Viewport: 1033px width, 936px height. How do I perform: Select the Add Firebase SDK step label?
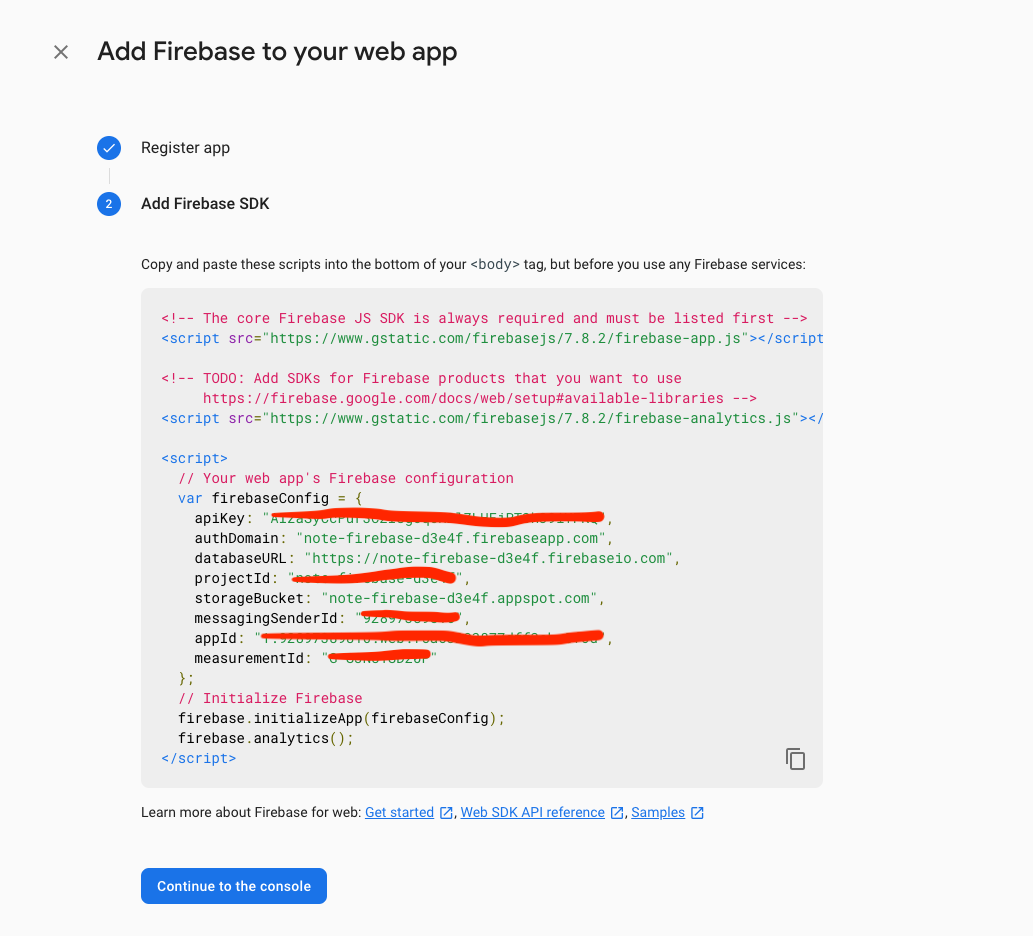click(205, 204)
